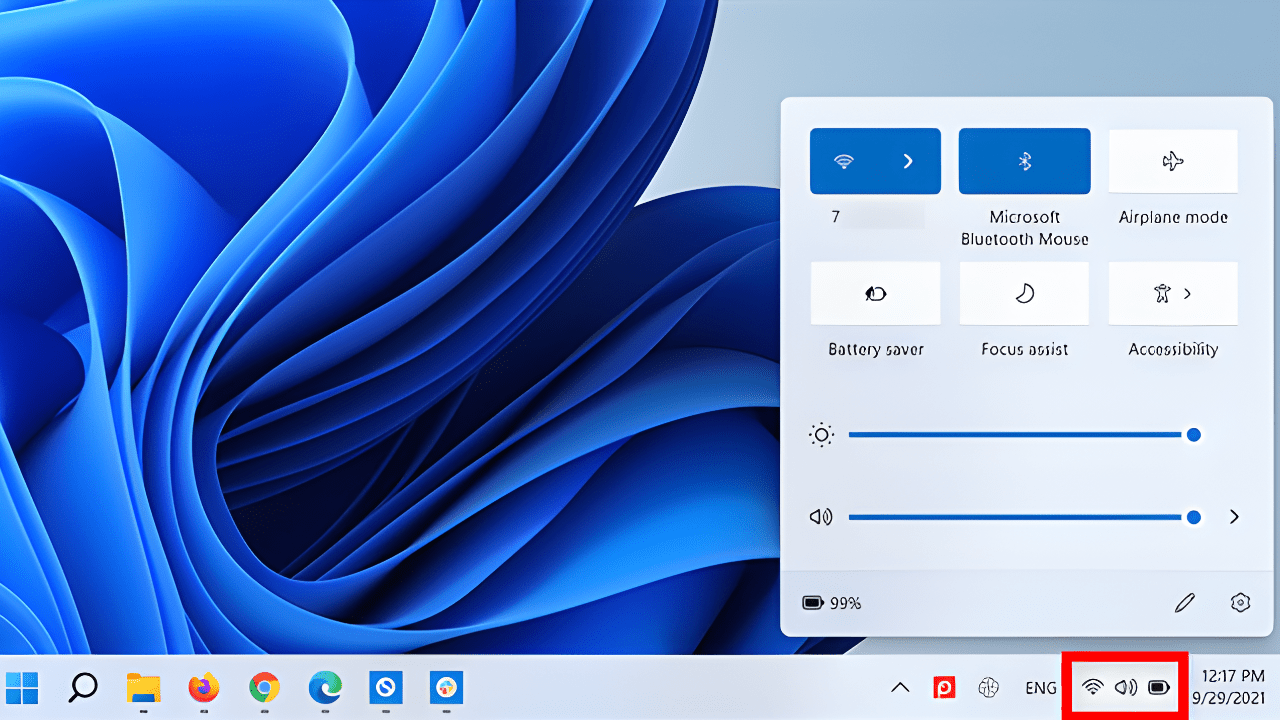Viewport: 1280px width, 720px height.
Task: Switch input language via ENG indicator
Action: [1041, 688]
